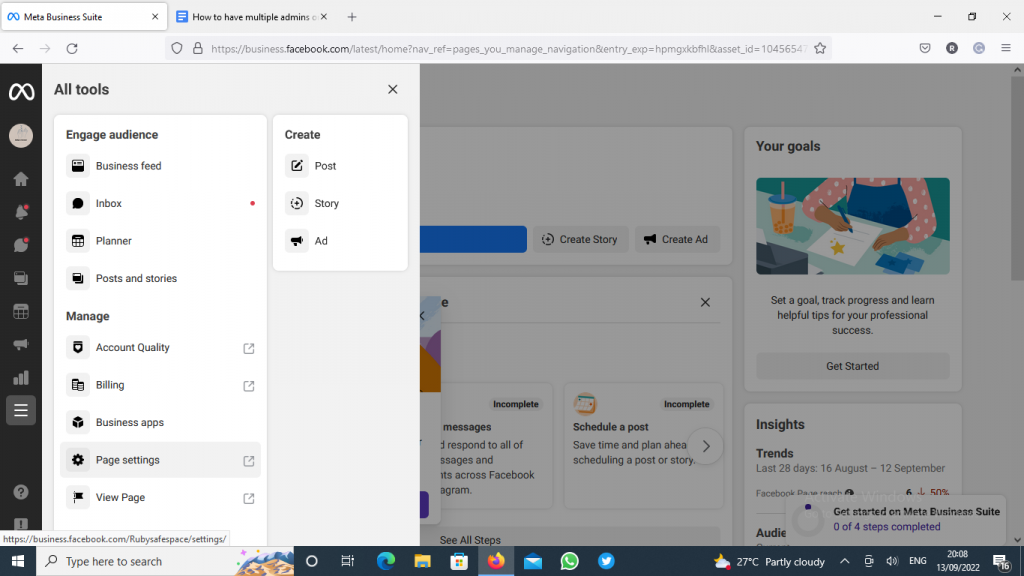This screenshot has width=1024, height=576.
Task: Open inbox chat bubble in sidebar
Action: pyautogui.click(x=21, y=245)
